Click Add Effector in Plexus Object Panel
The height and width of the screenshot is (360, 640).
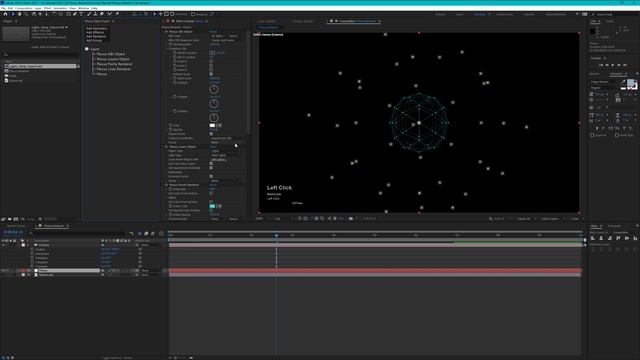95,32
